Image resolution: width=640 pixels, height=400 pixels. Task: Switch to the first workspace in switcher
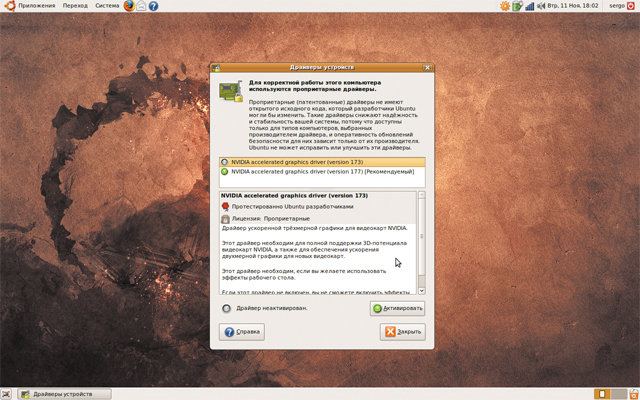click(602, 394)
